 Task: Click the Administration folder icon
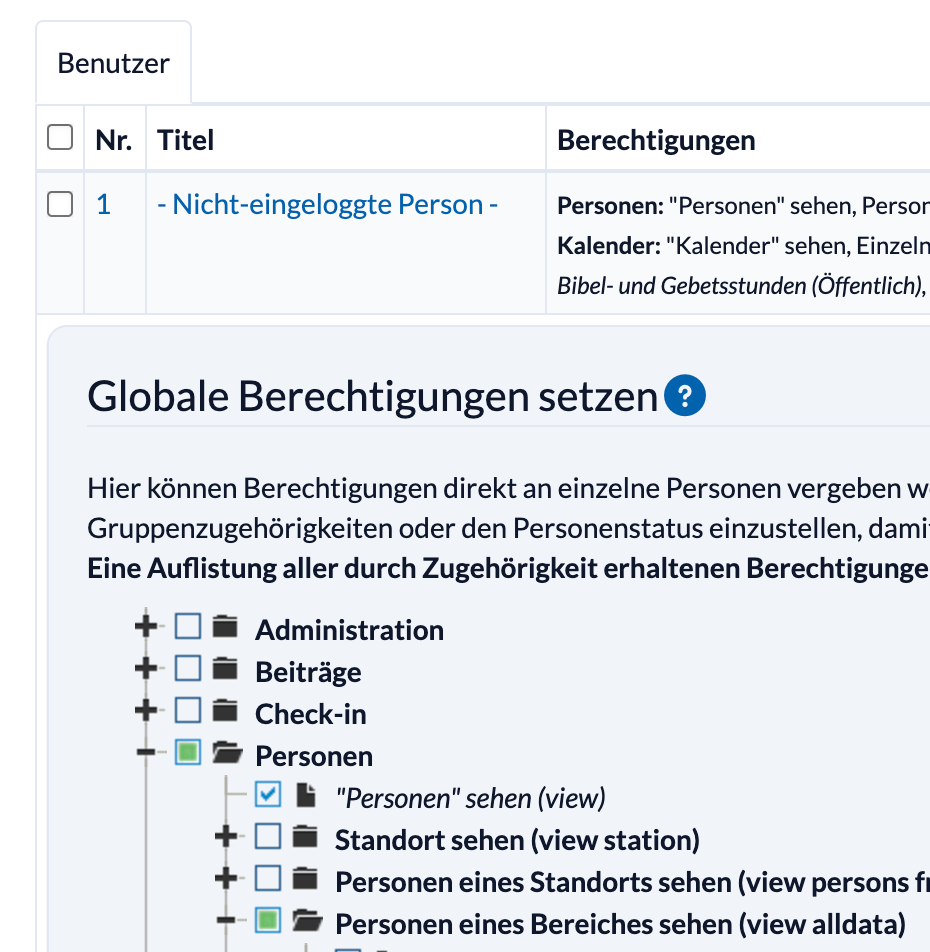point(225,627)
